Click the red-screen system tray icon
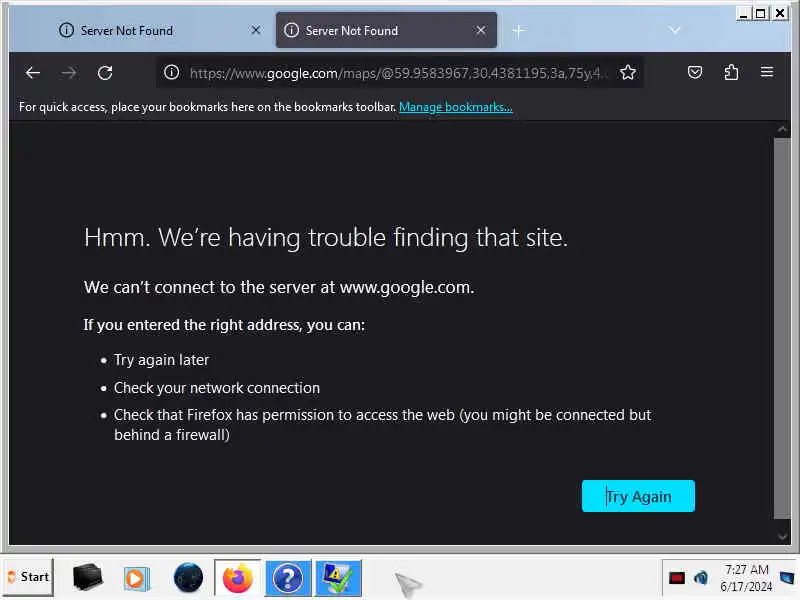 [x=677, y=578]
